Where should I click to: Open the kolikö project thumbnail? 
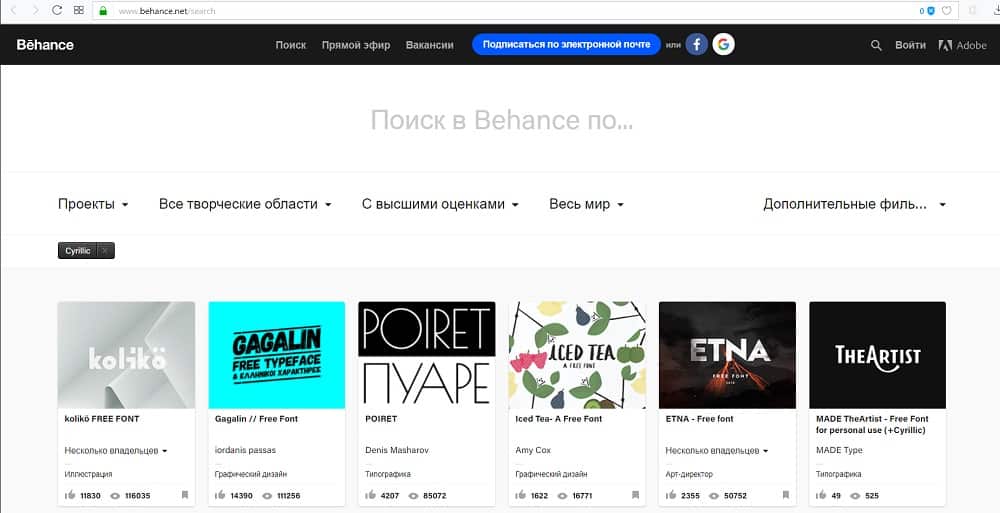126,355
